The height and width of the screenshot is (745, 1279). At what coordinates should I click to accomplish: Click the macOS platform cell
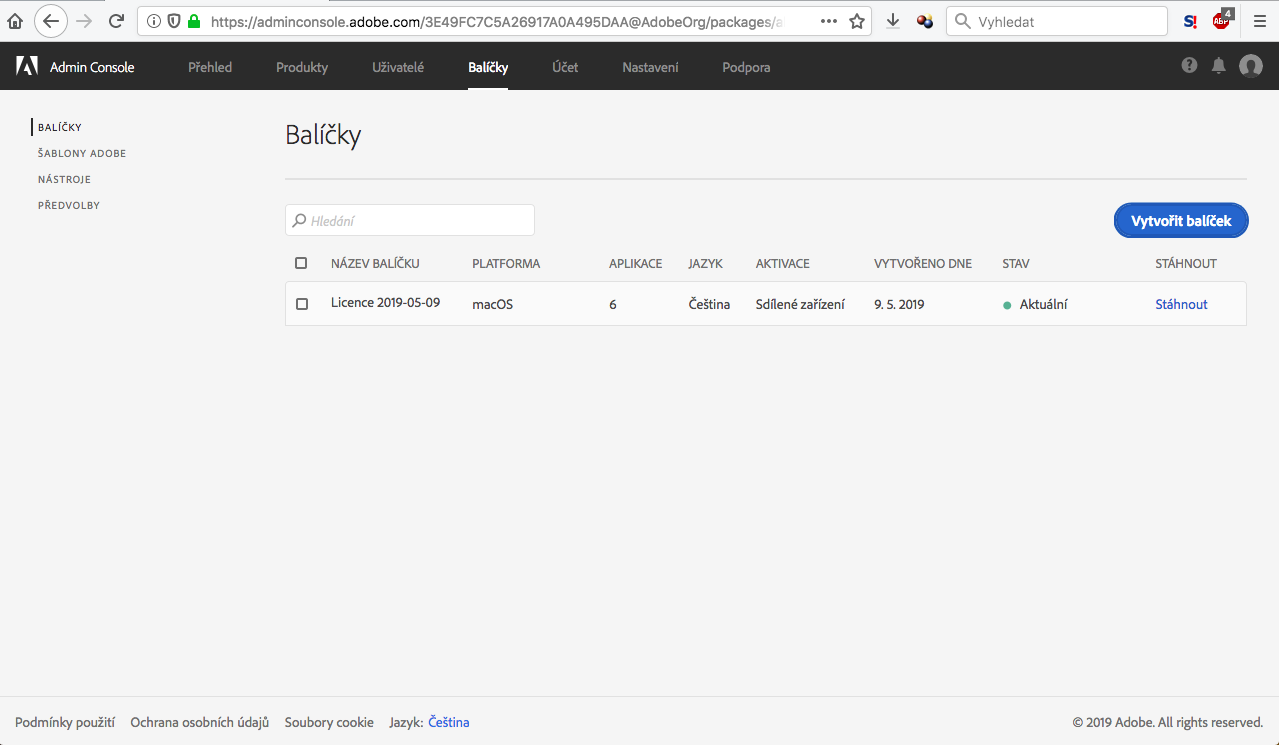click(492, 304)
